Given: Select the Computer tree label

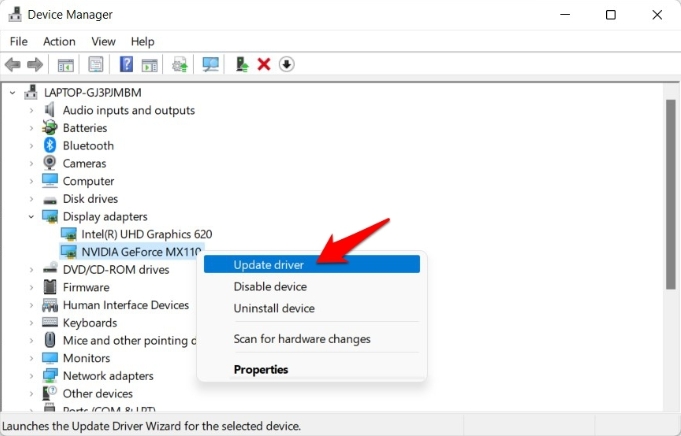Looking at the screenshot, I should [88, 181].
